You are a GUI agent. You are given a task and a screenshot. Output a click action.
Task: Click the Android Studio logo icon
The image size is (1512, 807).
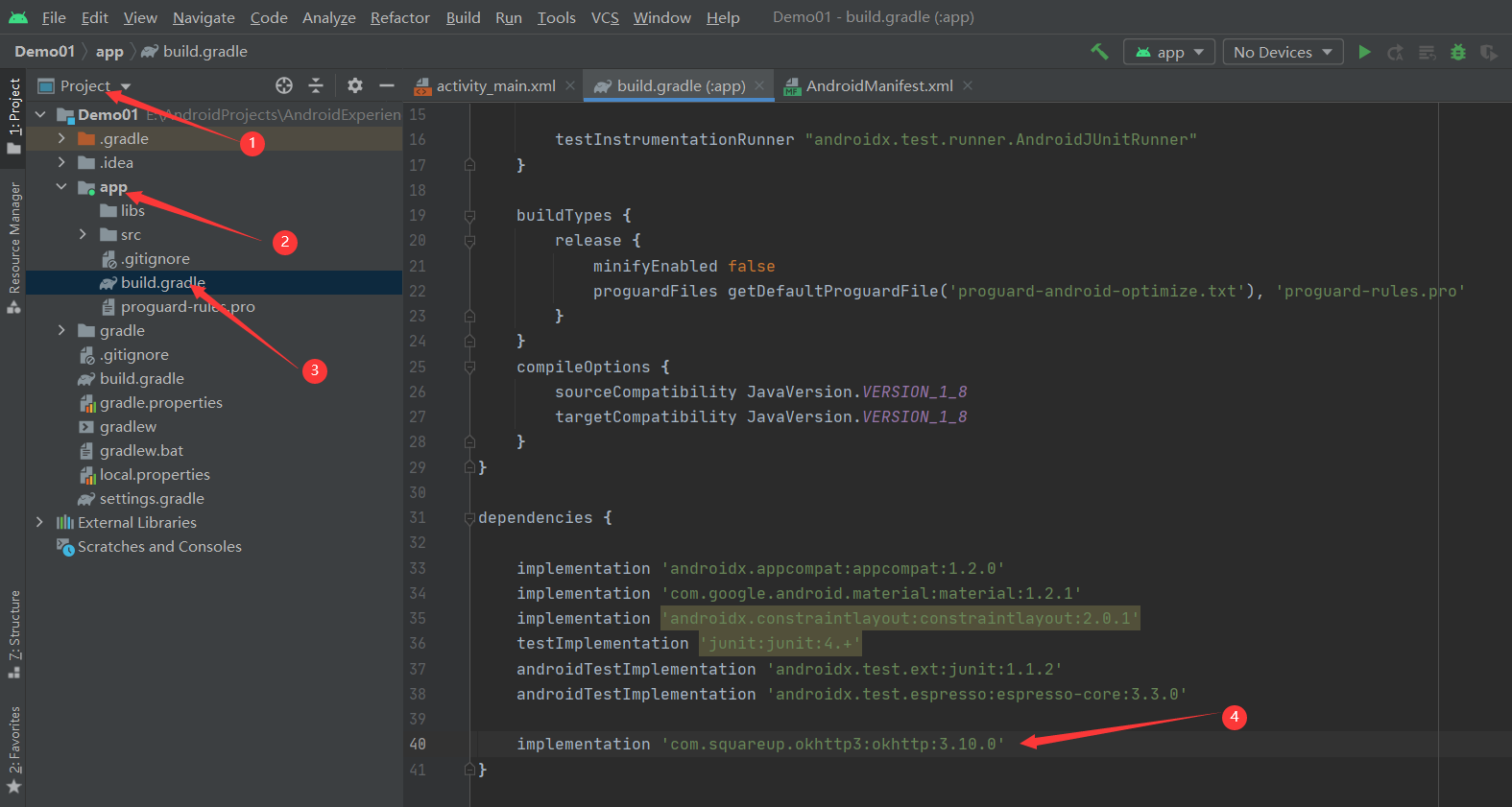[18, 17]
